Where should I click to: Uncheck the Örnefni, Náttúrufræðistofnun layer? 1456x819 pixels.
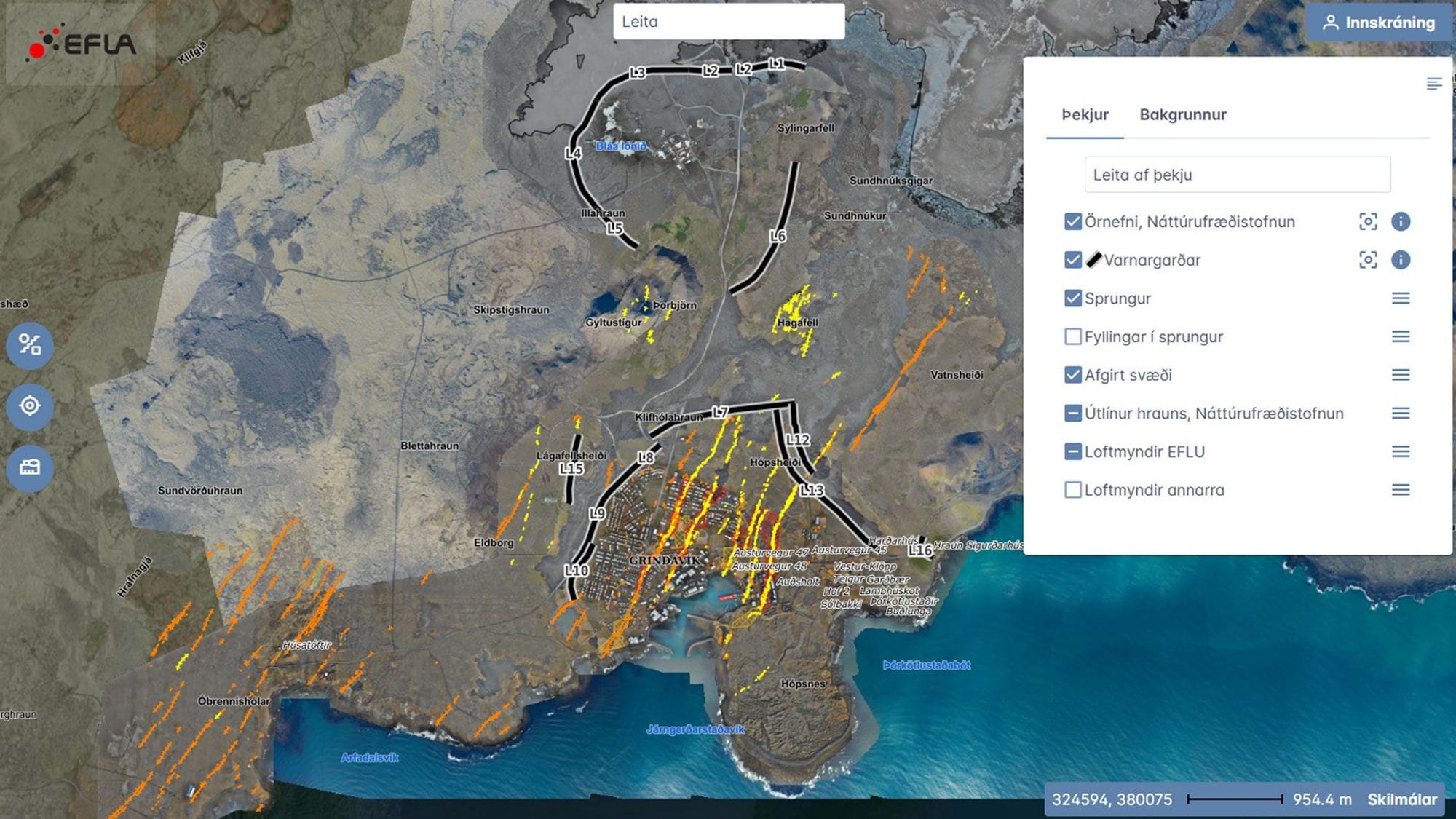point(1072,221)
